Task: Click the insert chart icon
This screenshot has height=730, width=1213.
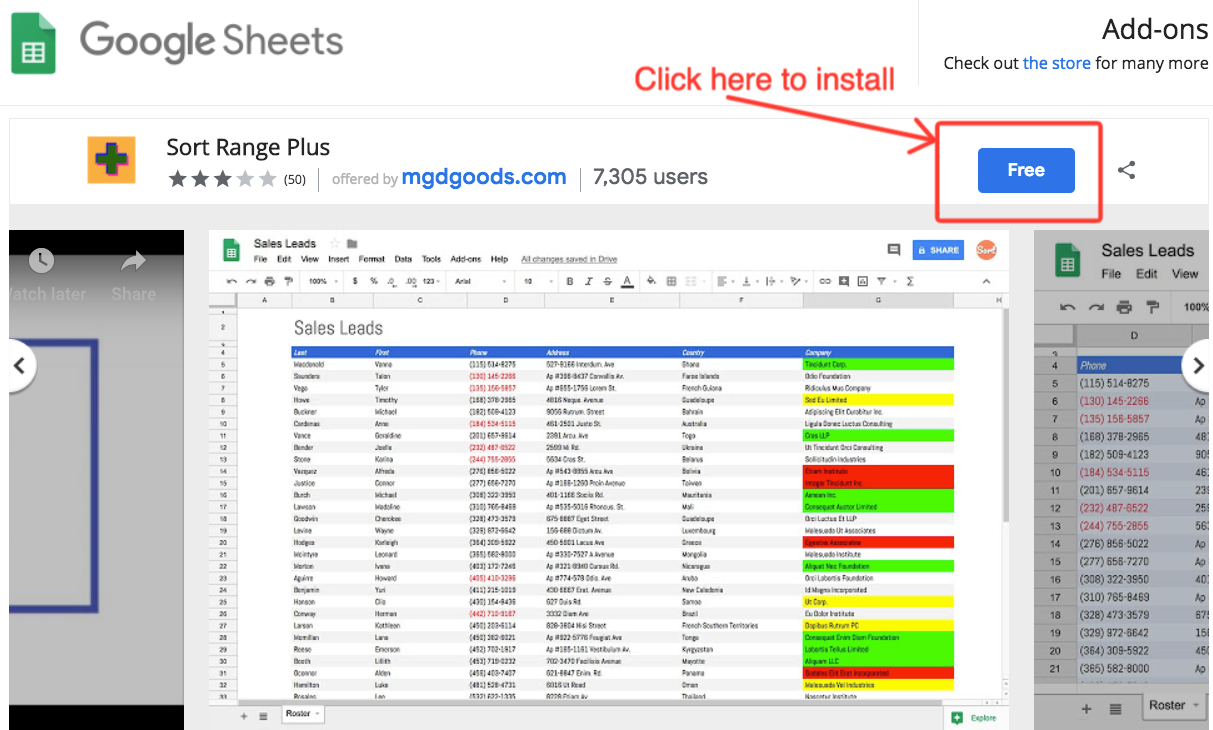Action: pyautogui.click(x=863, y=281)
